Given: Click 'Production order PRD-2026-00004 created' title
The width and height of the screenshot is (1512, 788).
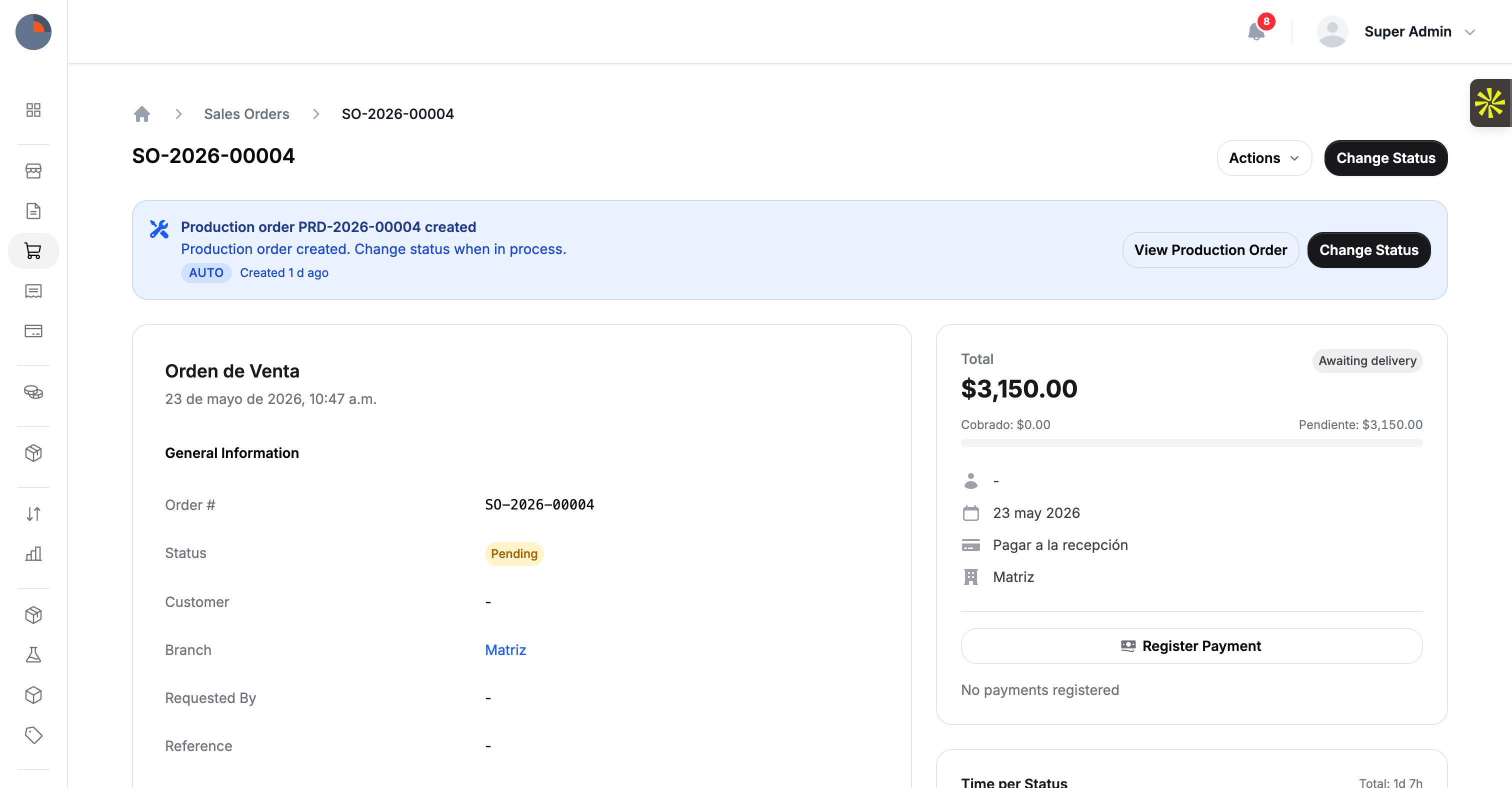Looking at the screenshot, I should click(328, 227).
